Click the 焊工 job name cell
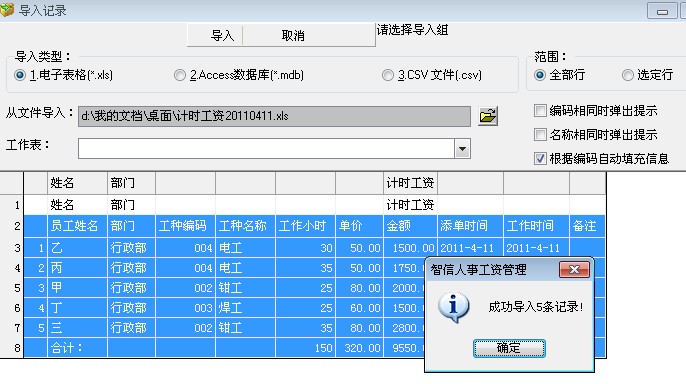 click(245, 308)
